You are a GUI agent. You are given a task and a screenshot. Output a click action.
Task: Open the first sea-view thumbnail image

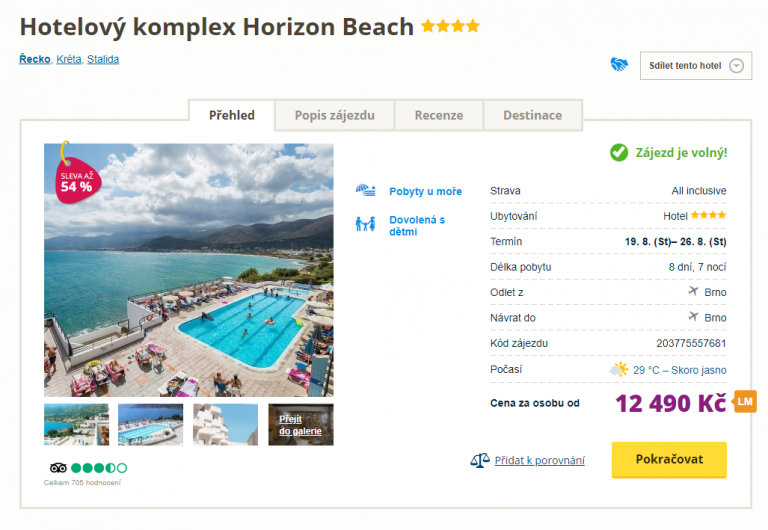[x=76, y=424]
